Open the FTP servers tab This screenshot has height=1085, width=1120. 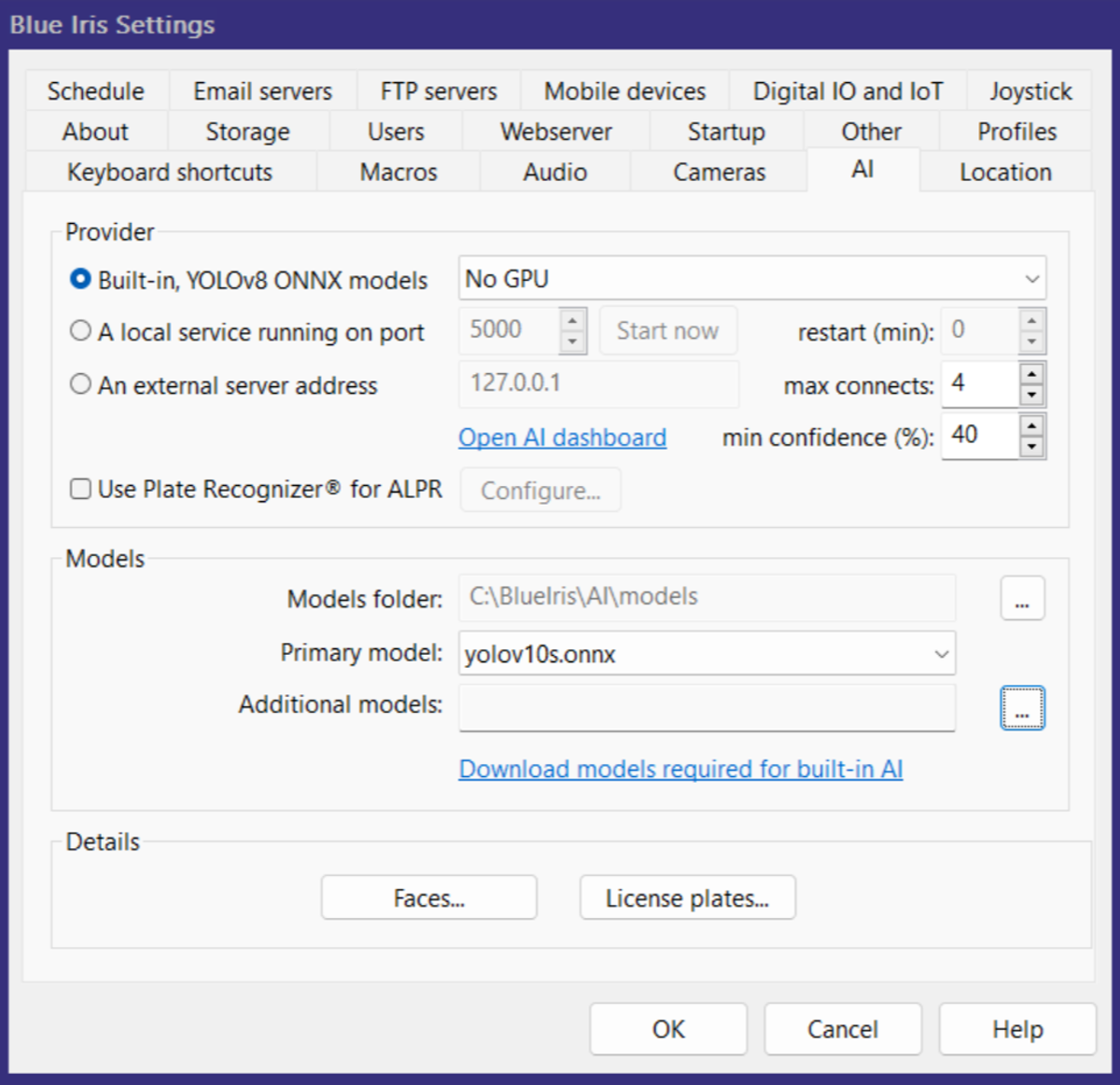coord(439,91)
